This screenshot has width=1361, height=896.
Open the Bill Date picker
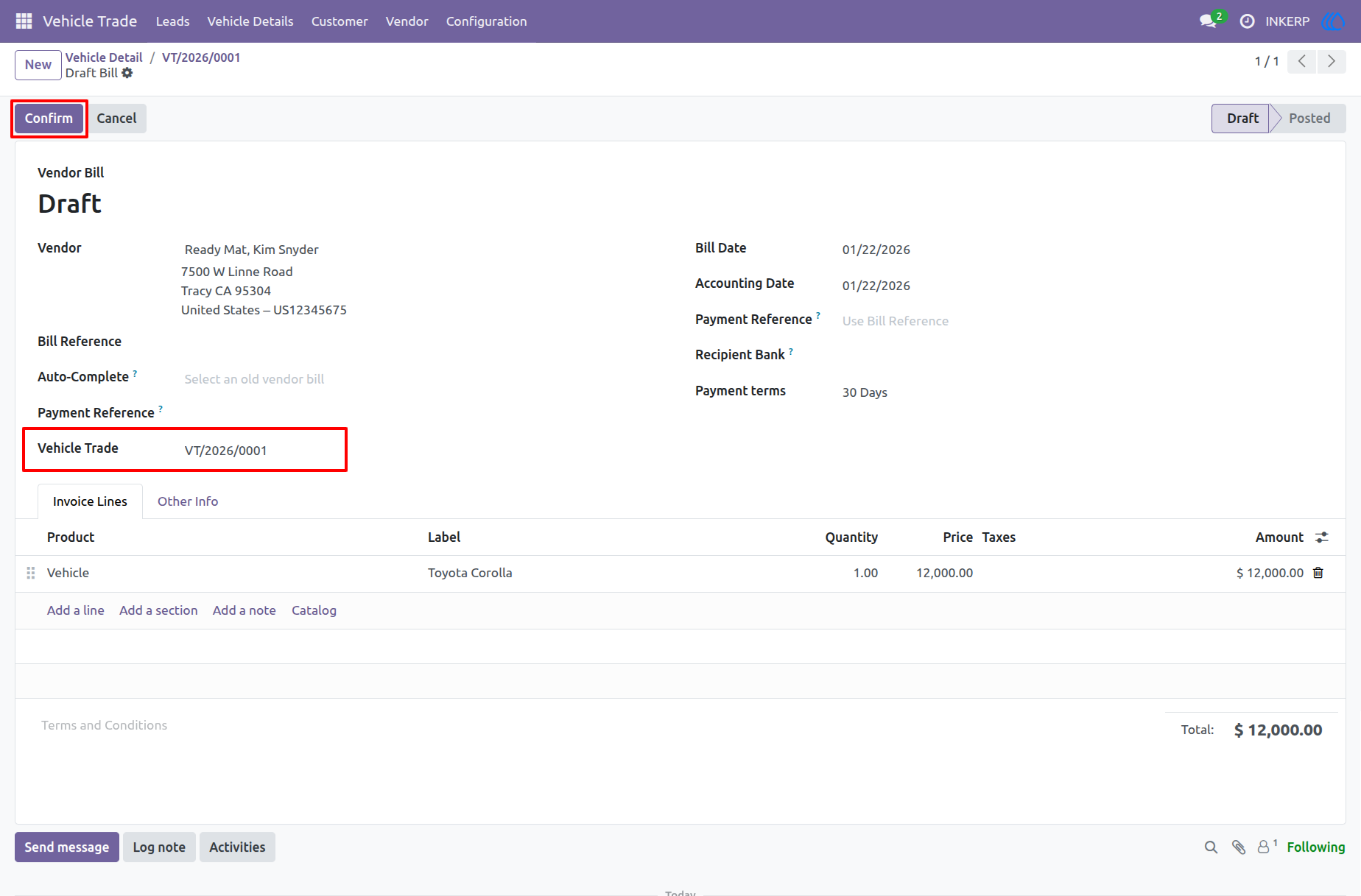1083,250
